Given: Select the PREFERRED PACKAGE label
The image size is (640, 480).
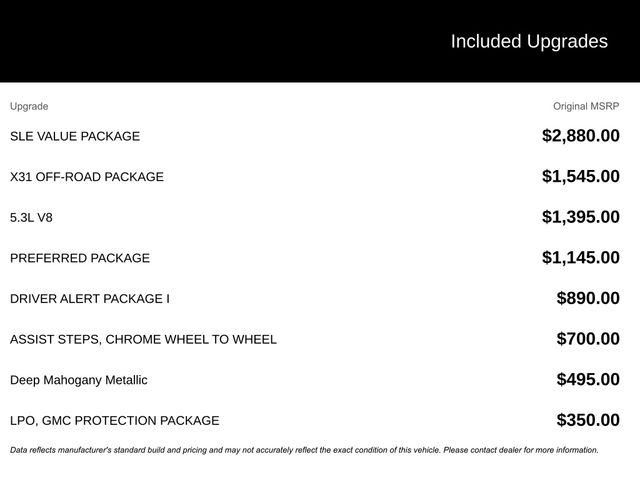Looking at the screenshot, I should tap(80, 258).
